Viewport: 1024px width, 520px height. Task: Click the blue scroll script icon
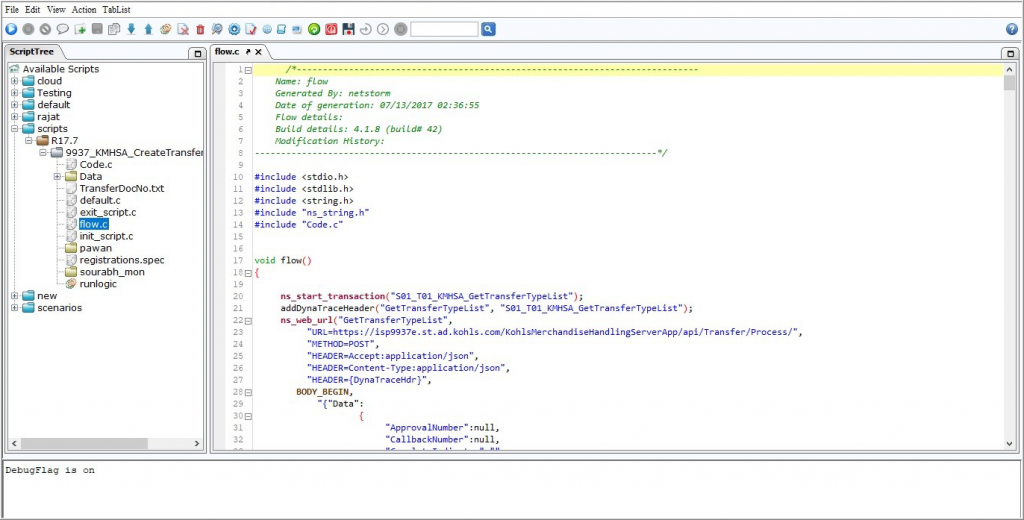coord(281,29)
